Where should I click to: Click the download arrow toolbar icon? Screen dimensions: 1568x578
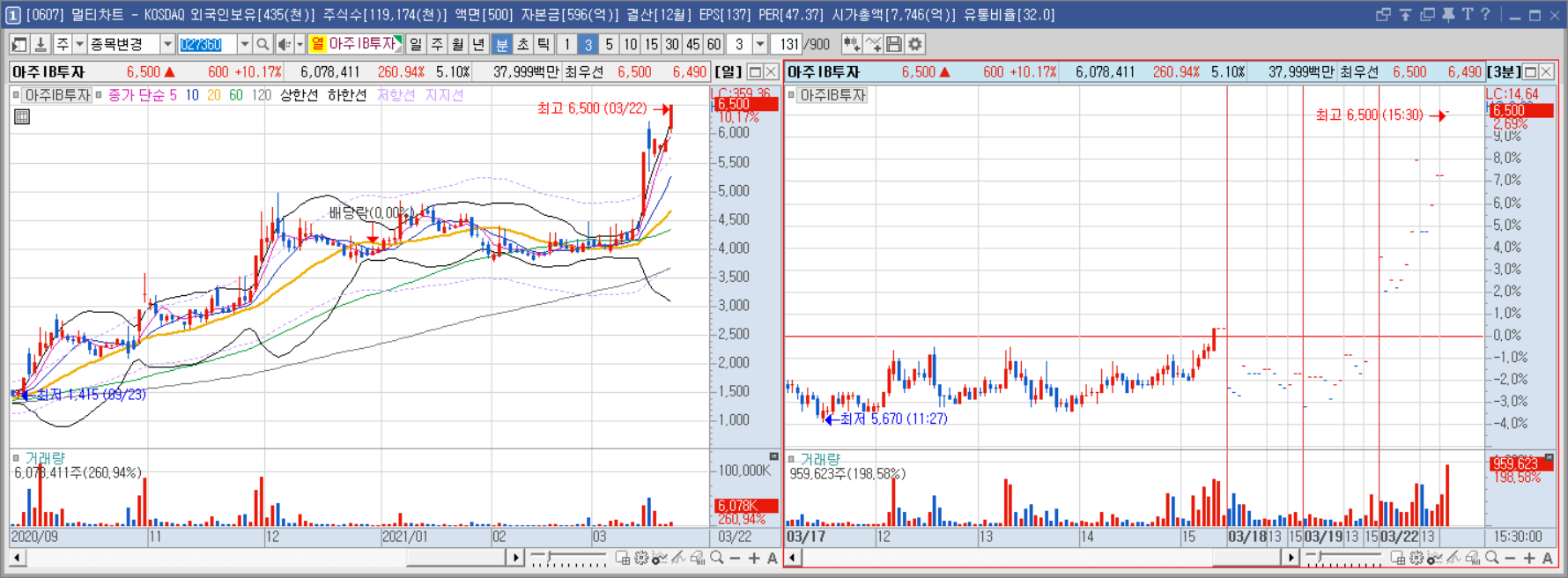click(41, 44)
